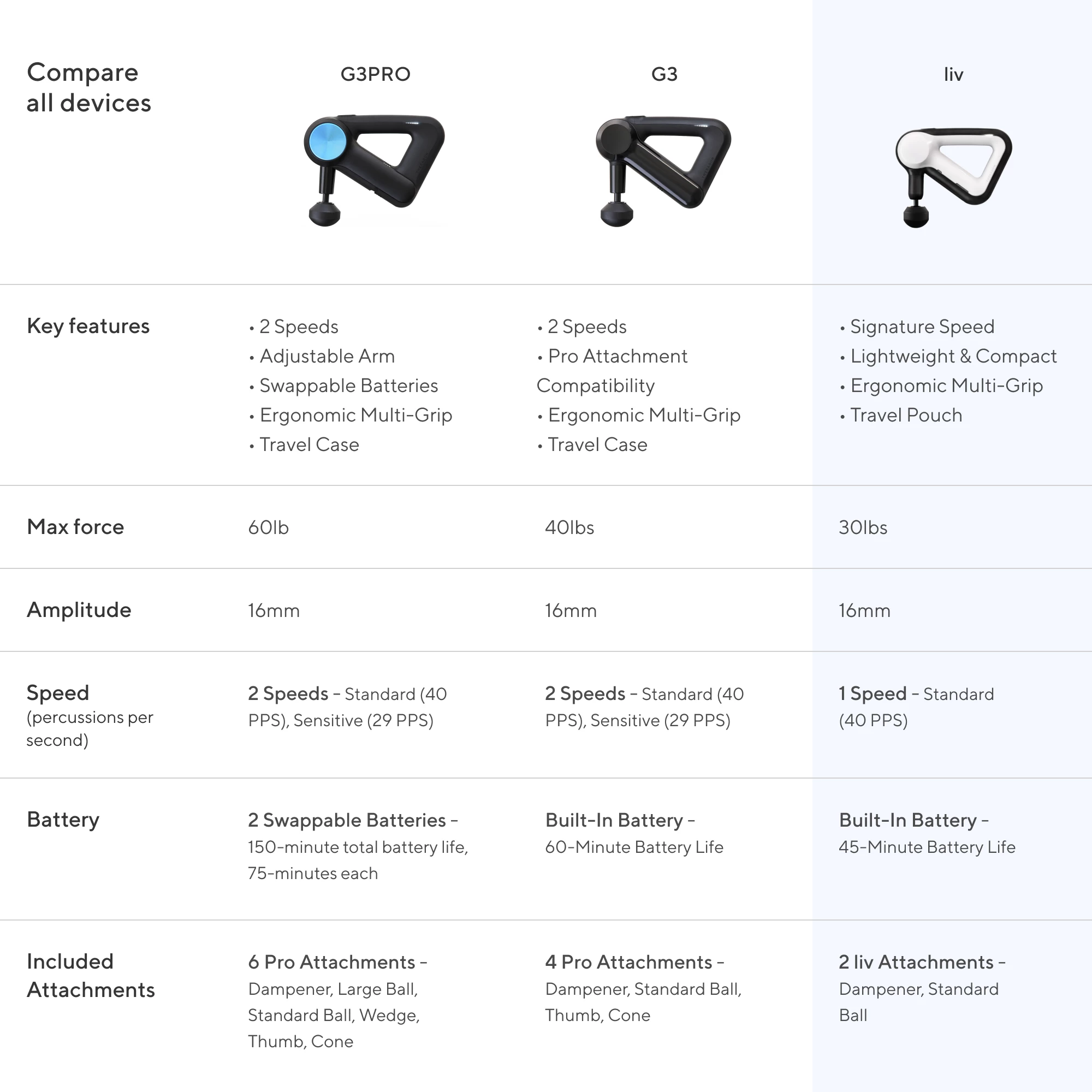The image size is (1092, 1092).
Task: Click the G3PRO device product image
Action: pyautogui.click(x=374, y=170)
